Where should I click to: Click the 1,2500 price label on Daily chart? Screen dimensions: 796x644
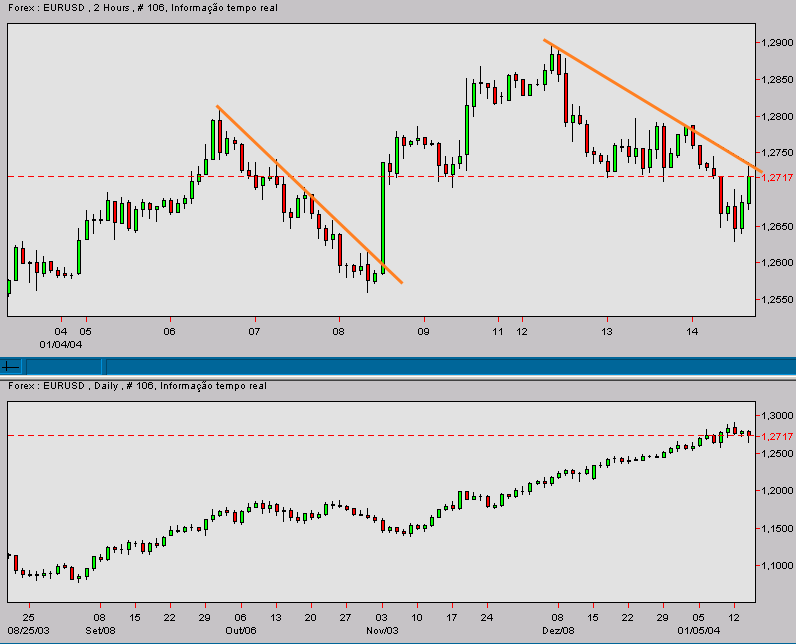[x=777, y=454]
